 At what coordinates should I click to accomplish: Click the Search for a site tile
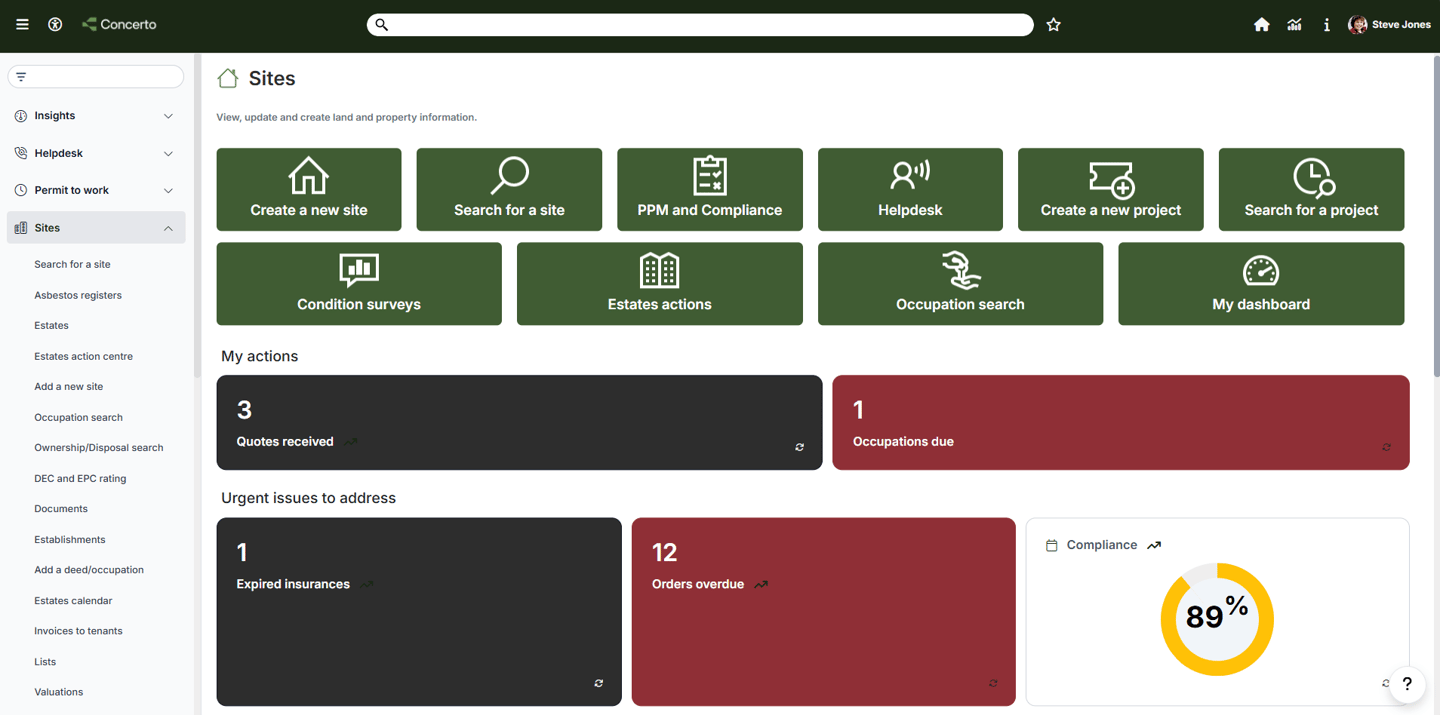(509, 189)
